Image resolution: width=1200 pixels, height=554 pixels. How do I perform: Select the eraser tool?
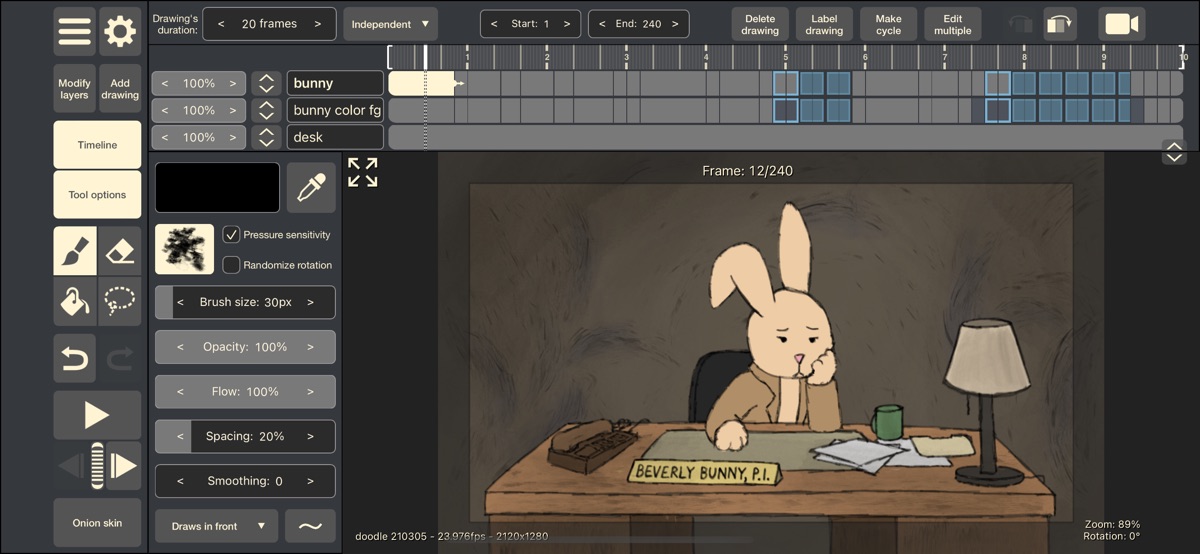[x=120, y=251]
